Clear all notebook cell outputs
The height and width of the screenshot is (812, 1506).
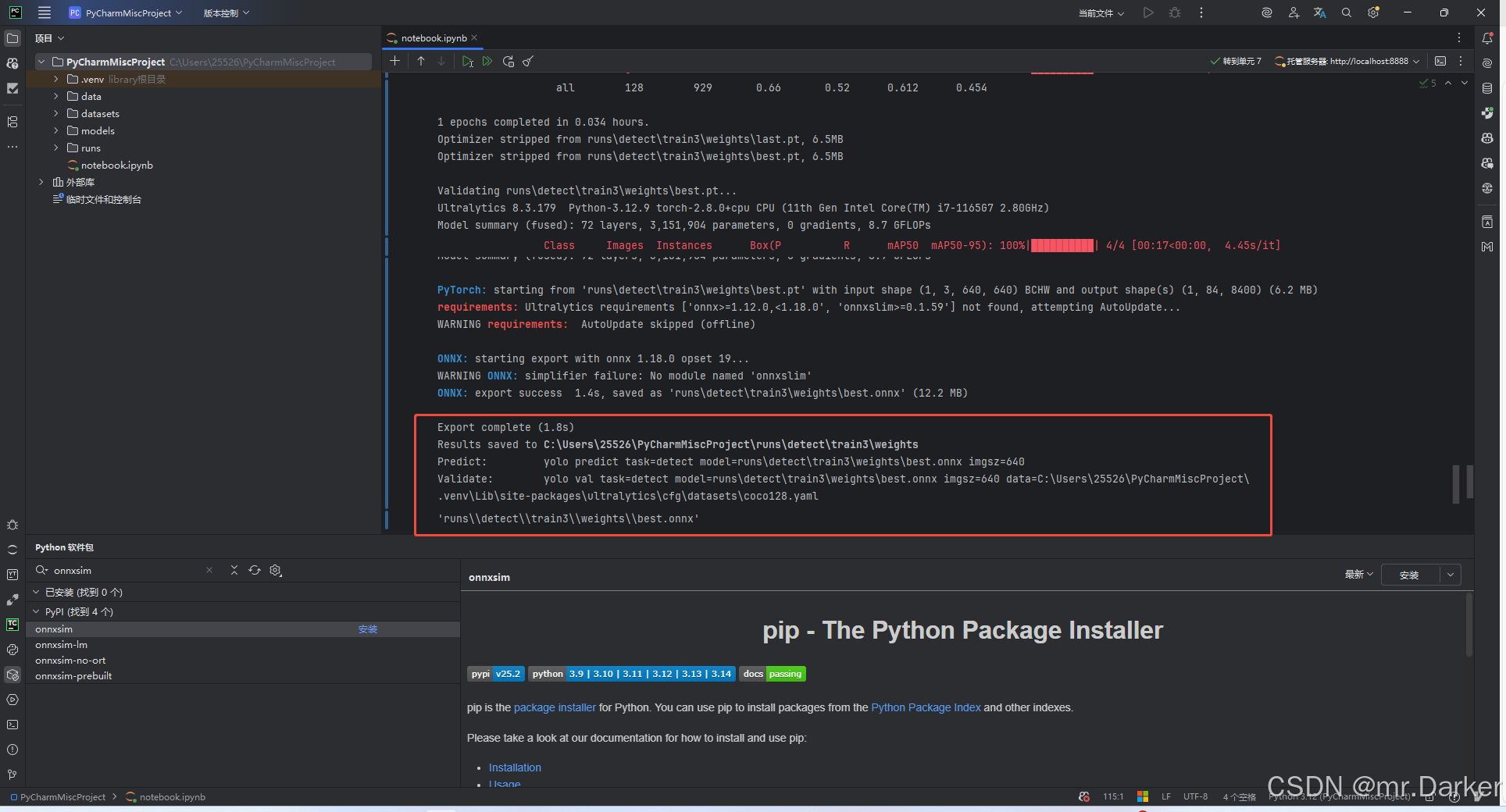[528, 61]
